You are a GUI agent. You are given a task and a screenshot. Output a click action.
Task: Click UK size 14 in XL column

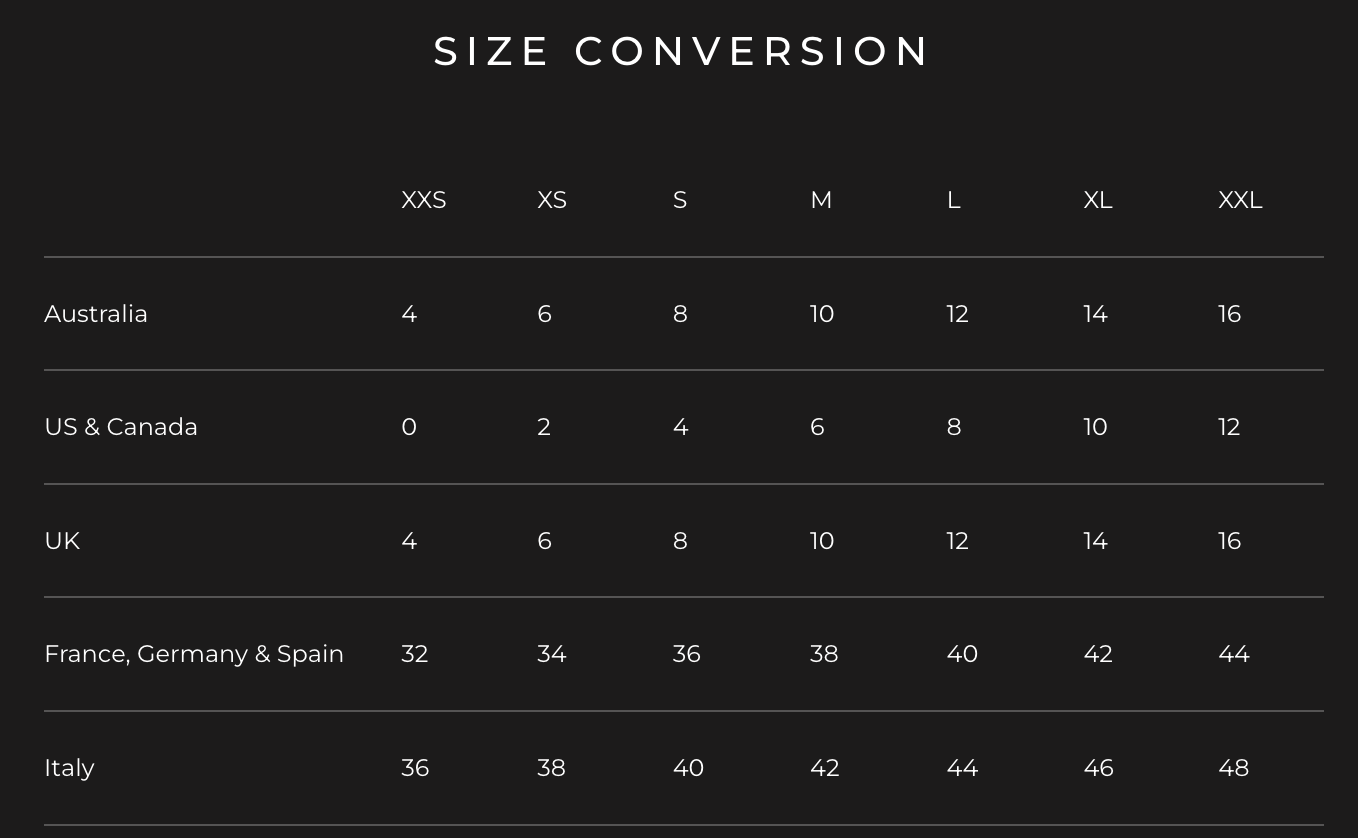1095,541
